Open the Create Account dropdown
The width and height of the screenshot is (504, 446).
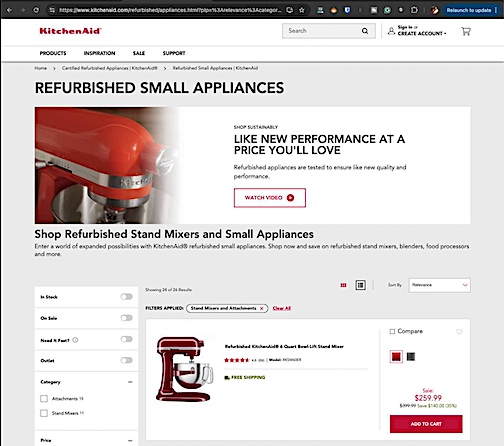point(422,33)
